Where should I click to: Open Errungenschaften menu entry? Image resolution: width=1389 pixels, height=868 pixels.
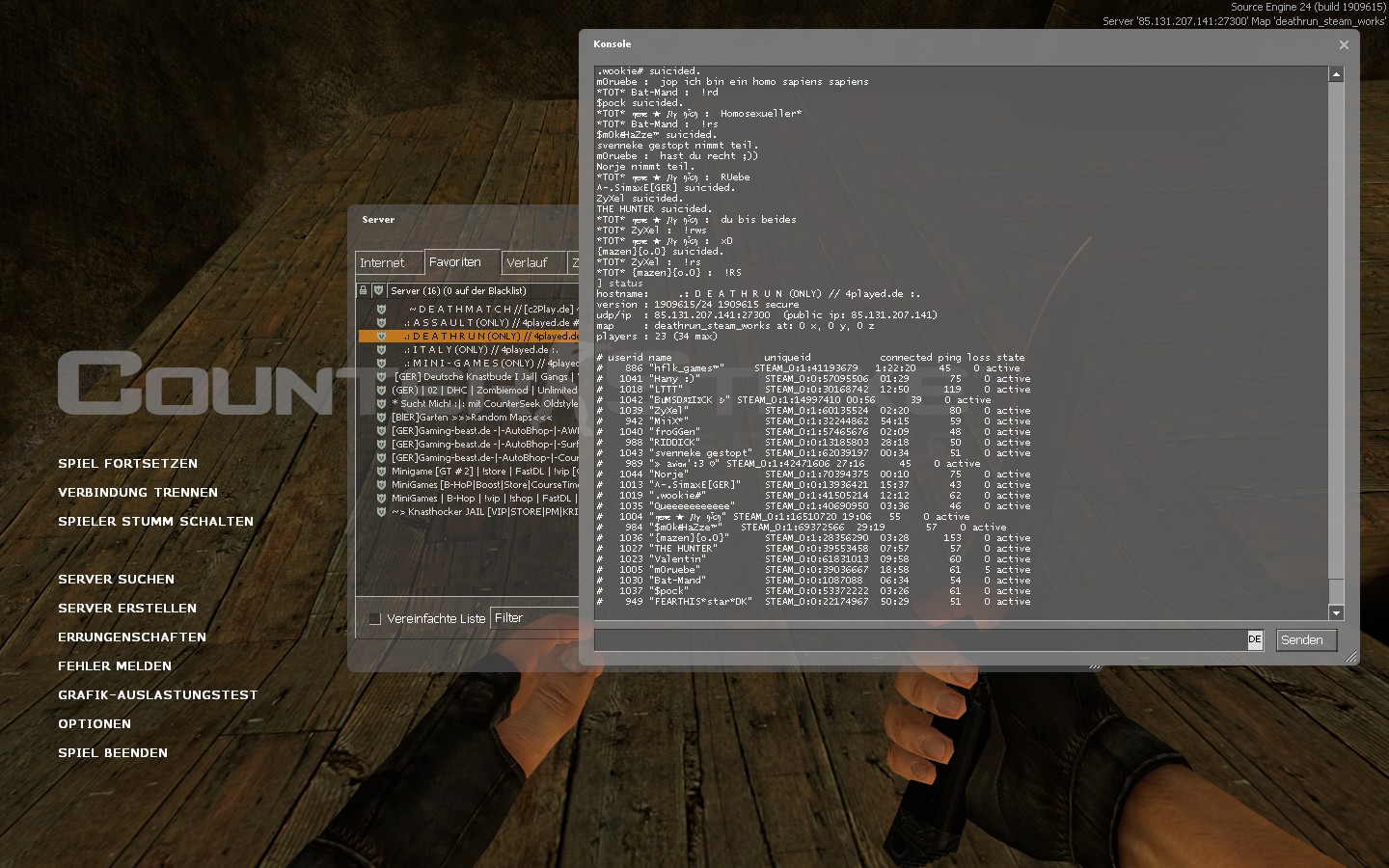[132, 637]
